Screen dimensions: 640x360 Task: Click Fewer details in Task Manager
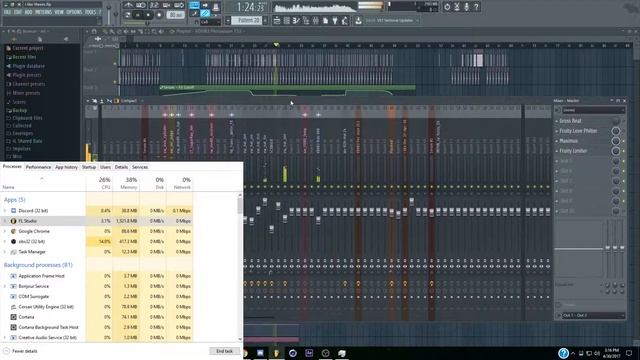[21, 351]
